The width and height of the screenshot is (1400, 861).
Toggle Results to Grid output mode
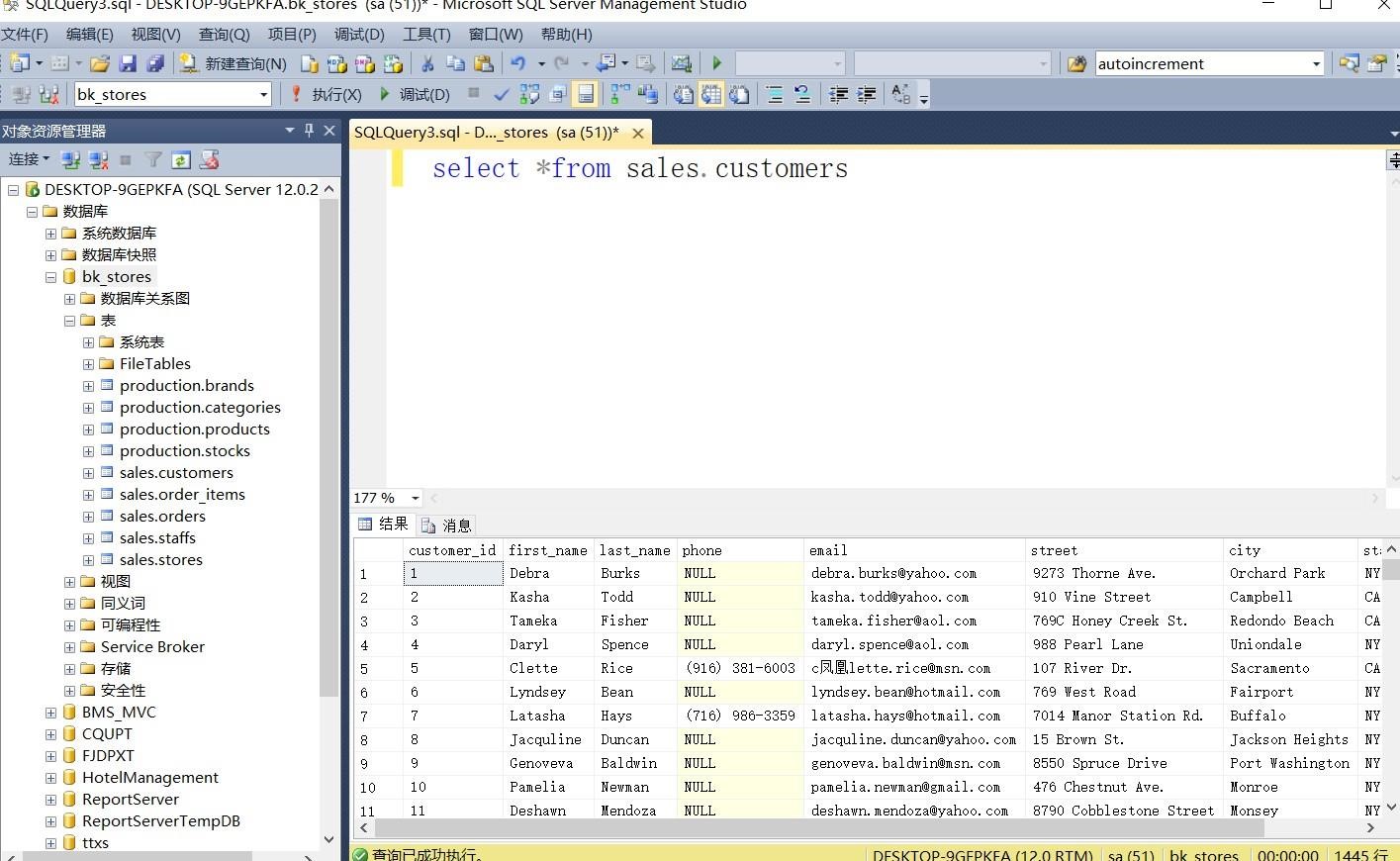pyautogui.click(x=711, y=95)
